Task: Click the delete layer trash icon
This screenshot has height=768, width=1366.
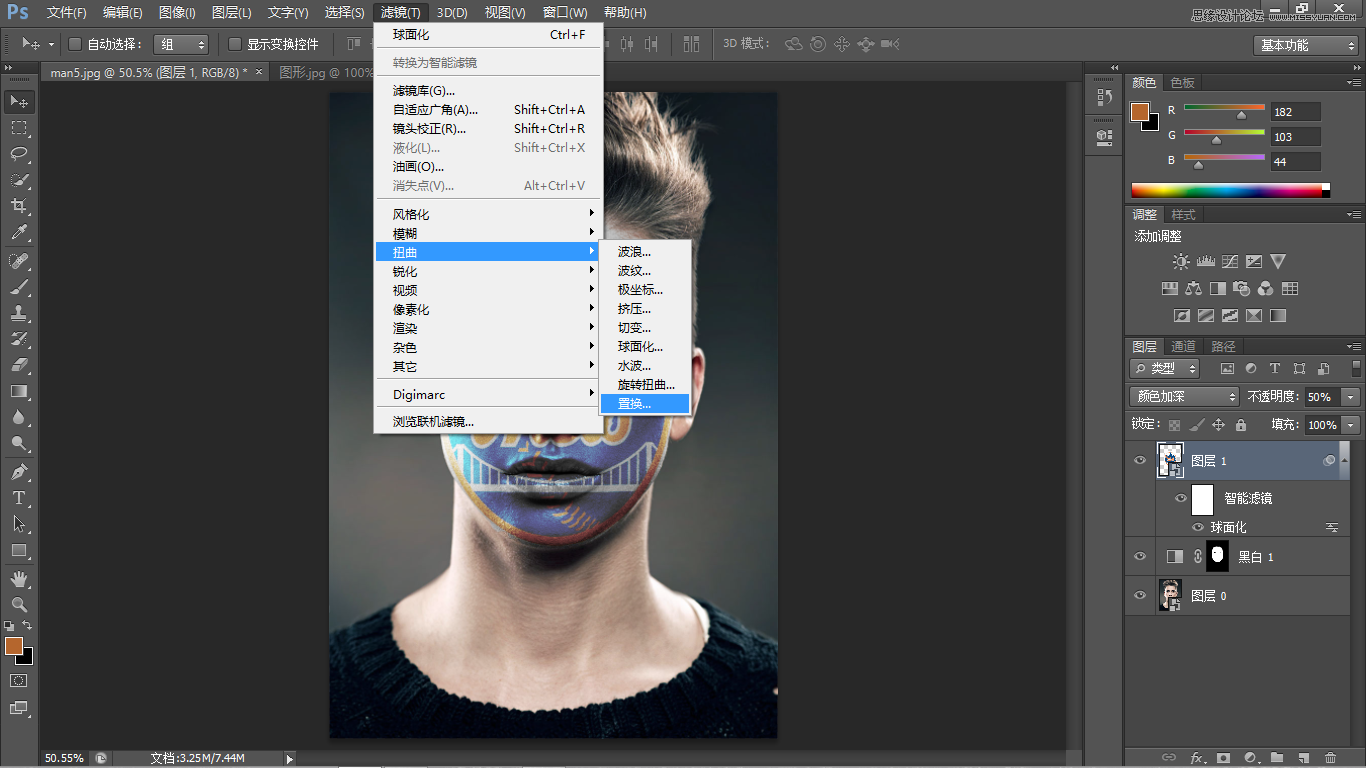Action: pyautogui.click(x=1330, y=758)
